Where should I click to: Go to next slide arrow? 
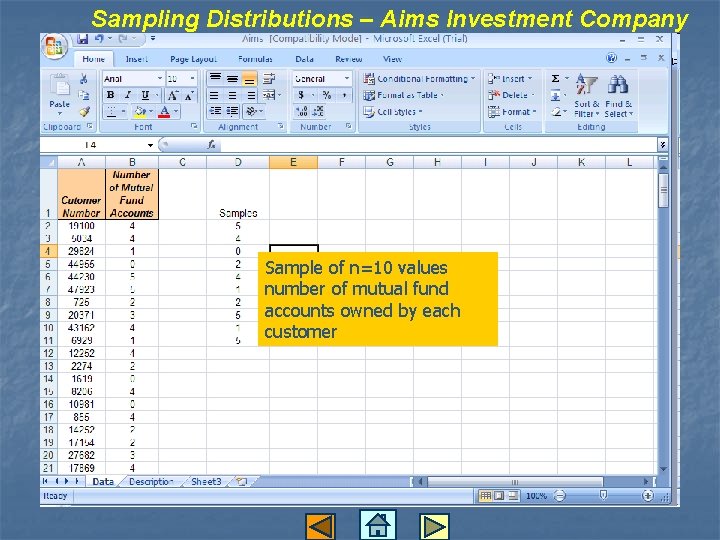[434, 526]
